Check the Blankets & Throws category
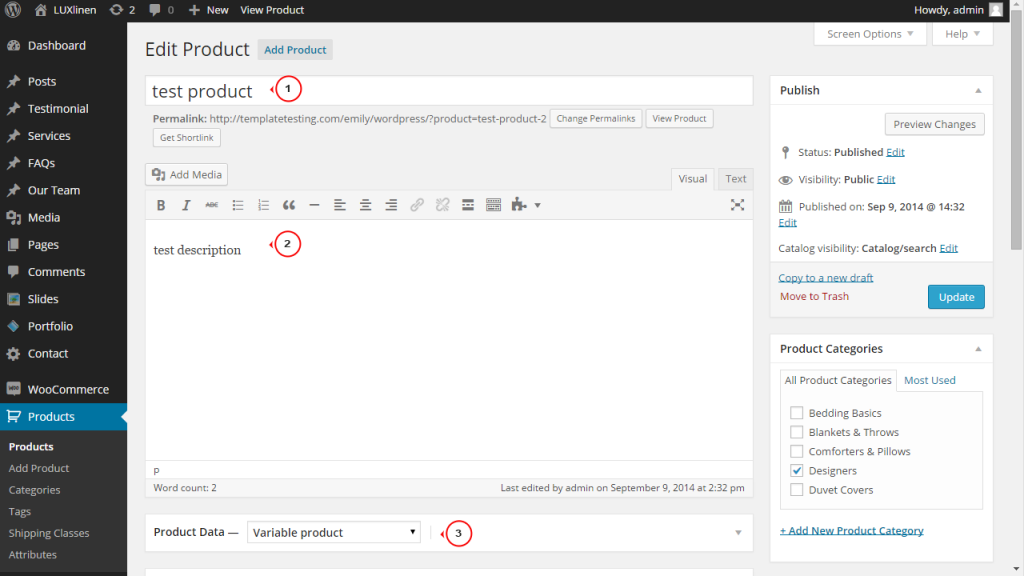Image resolution: width=1024 pixels, height=576 pixels. point(796,432)
